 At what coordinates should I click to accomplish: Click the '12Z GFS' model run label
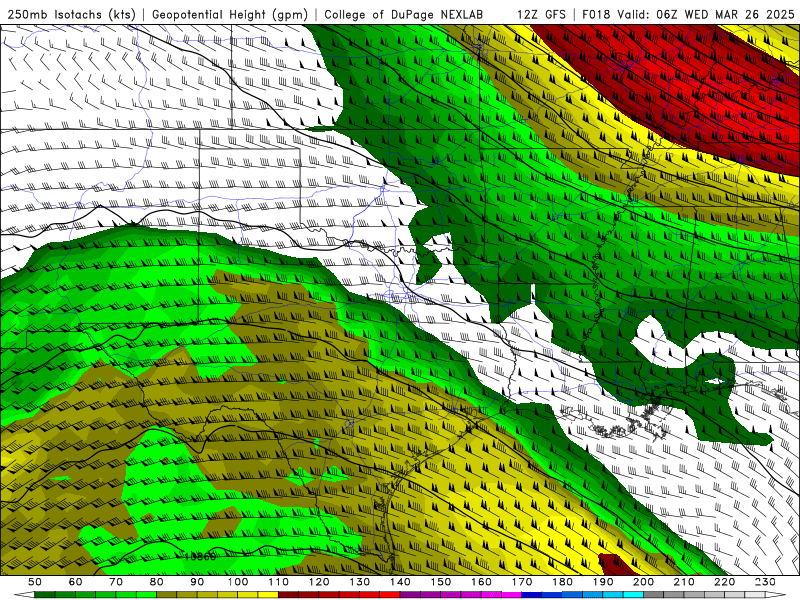pos(541,14)
